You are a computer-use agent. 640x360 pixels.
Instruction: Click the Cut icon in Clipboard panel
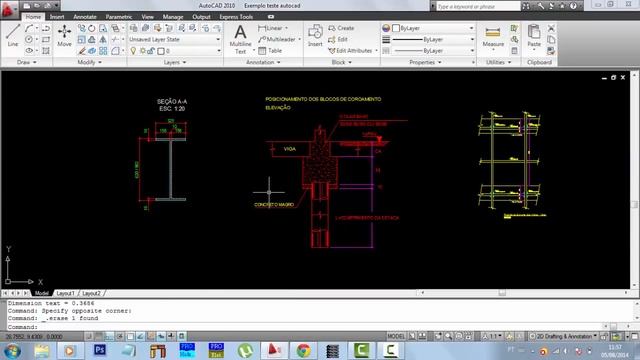click(551, 28)
